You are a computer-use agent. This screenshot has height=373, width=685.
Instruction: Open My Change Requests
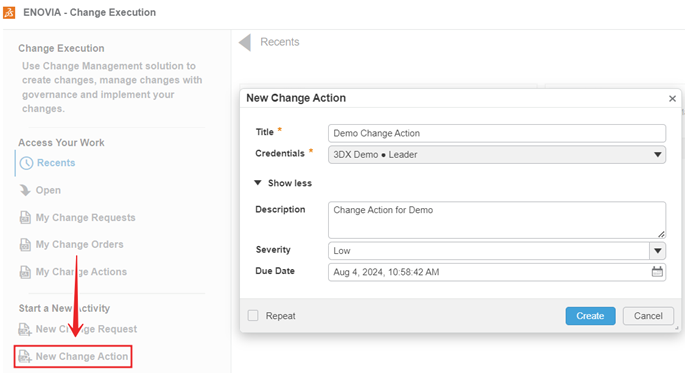click(86, 218)
